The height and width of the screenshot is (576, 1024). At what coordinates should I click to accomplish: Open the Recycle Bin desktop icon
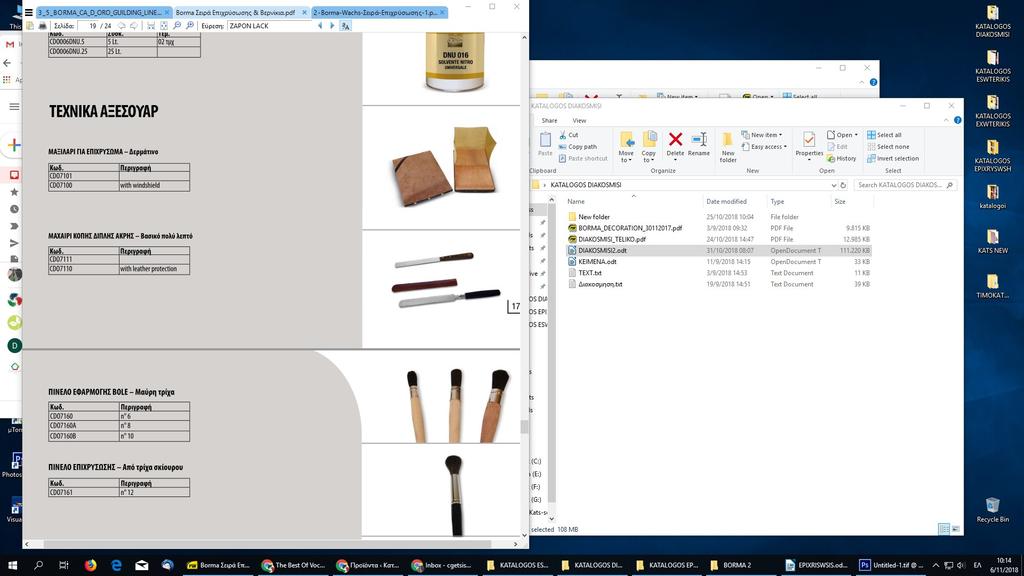point(993,510)
